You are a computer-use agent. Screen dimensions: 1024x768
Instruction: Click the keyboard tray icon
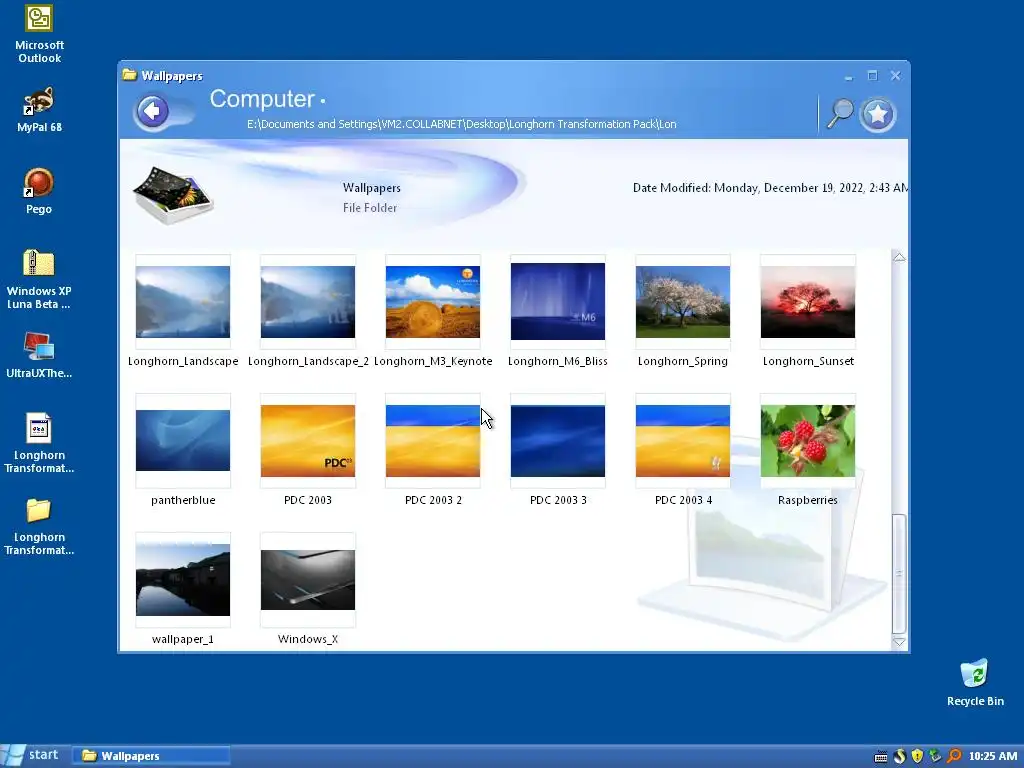click(880, 757)
